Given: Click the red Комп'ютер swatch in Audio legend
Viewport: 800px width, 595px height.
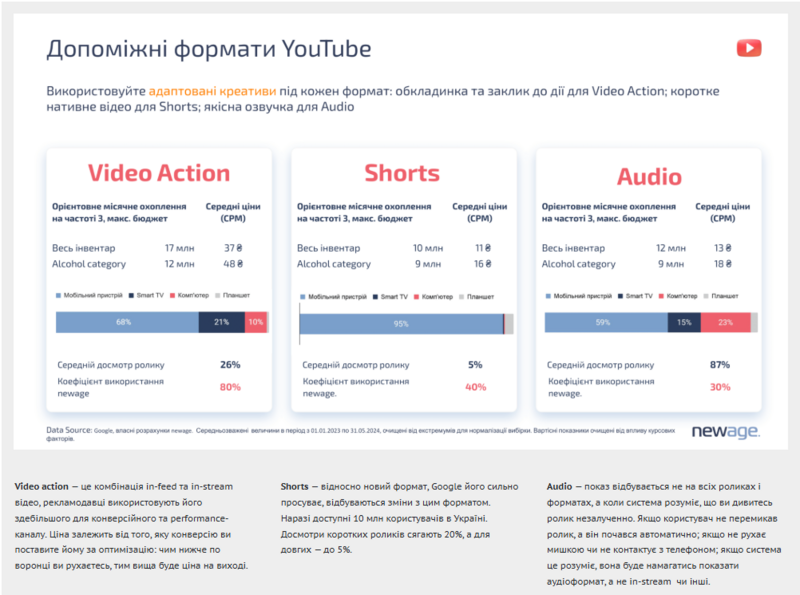Looking at the screenshot, I should click(x=661, y=296).
